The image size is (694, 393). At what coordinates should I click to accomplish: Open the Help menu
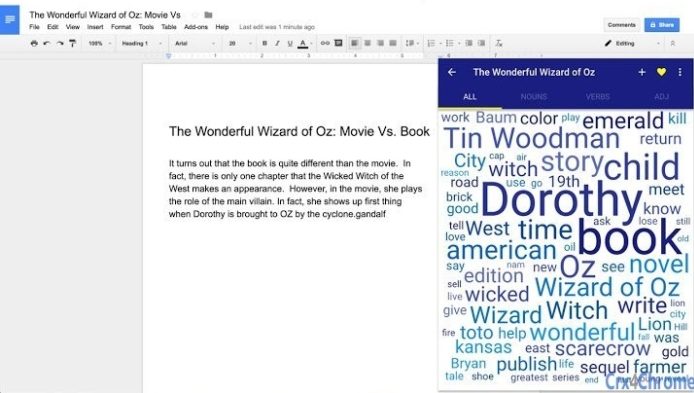coord(222,27)
